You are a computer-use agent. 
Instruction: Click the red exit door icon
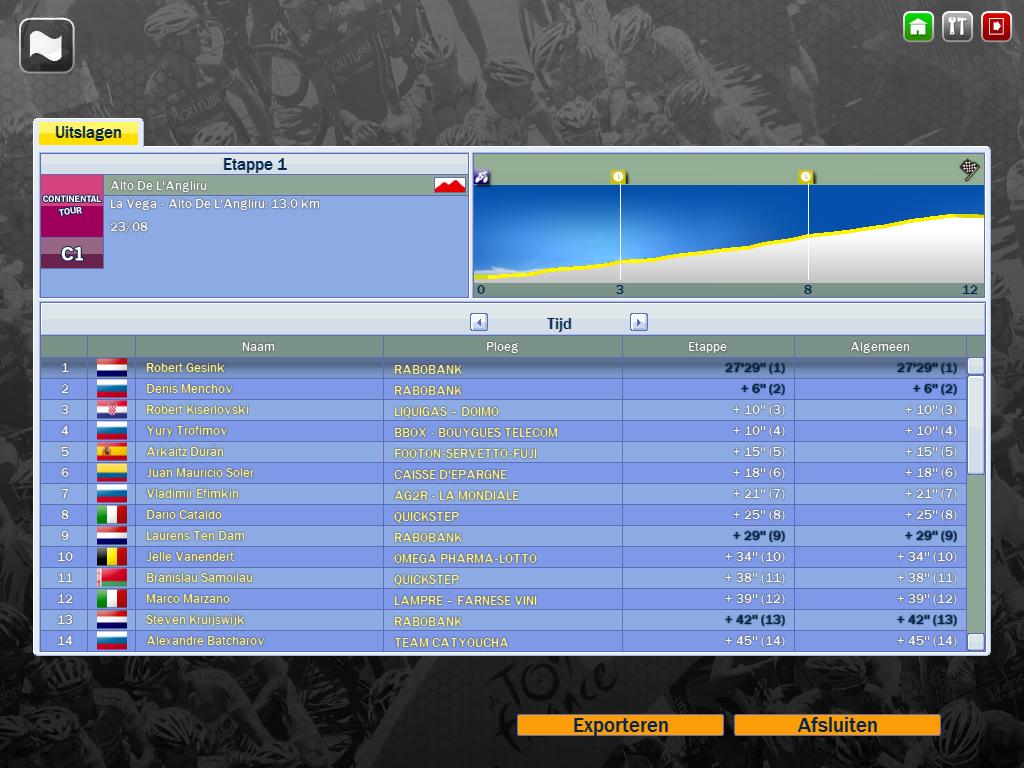point(996,27)
